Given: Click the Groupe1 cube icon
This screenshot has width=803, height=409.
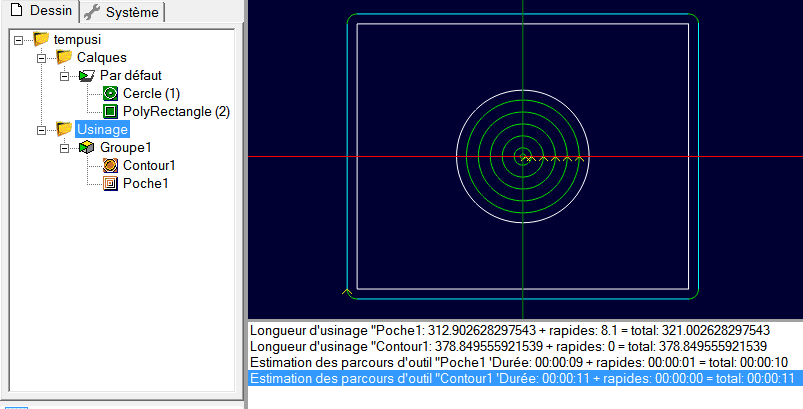Looking at the screenshot, I should (x=87, y=147).
